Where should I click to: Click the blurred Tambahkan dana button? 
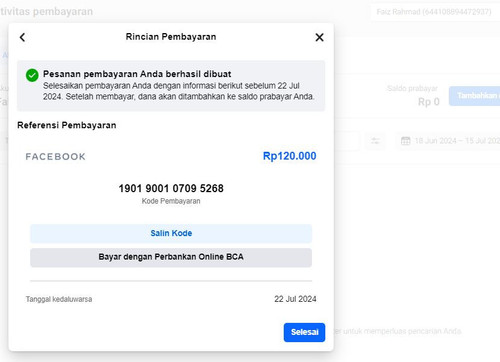pyautogui.click(x=475, y=96)
